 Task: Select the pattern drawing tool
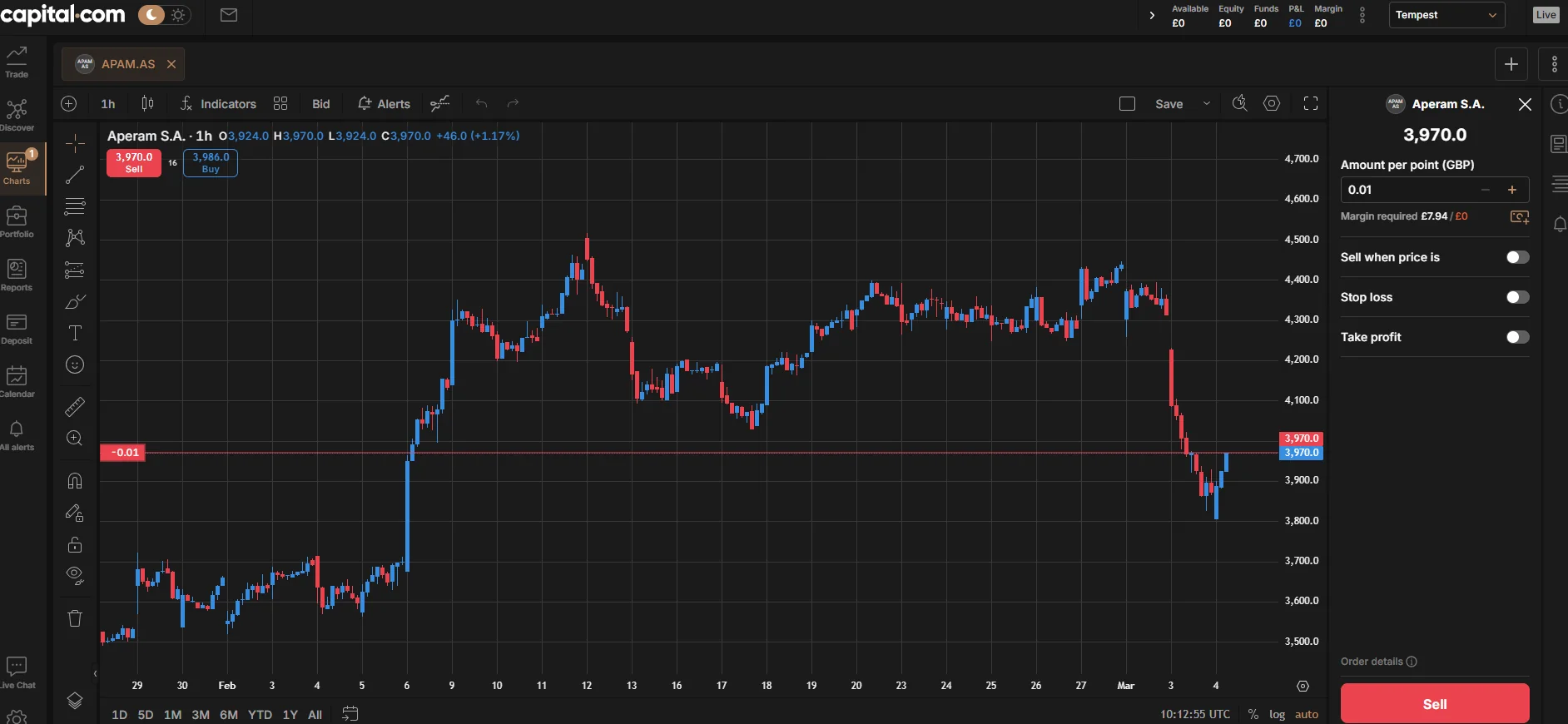75,237
